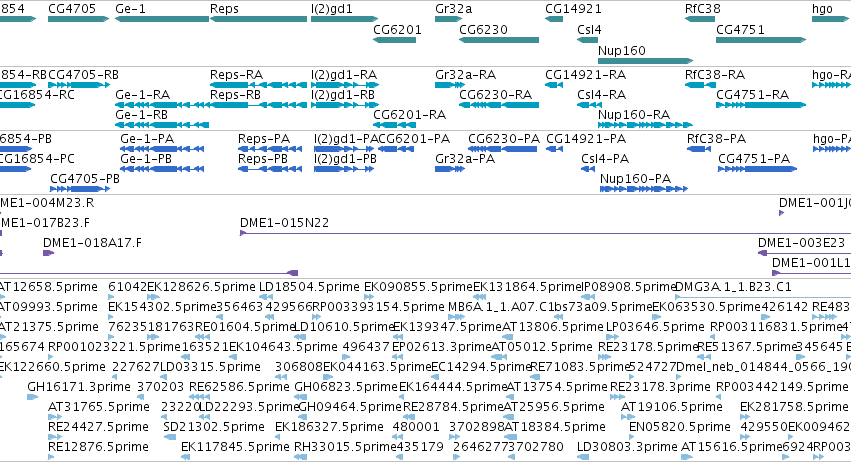The image size is (851, 462).
Task: Select EST EK117845.5prime
Action: (x=186, y=458)
